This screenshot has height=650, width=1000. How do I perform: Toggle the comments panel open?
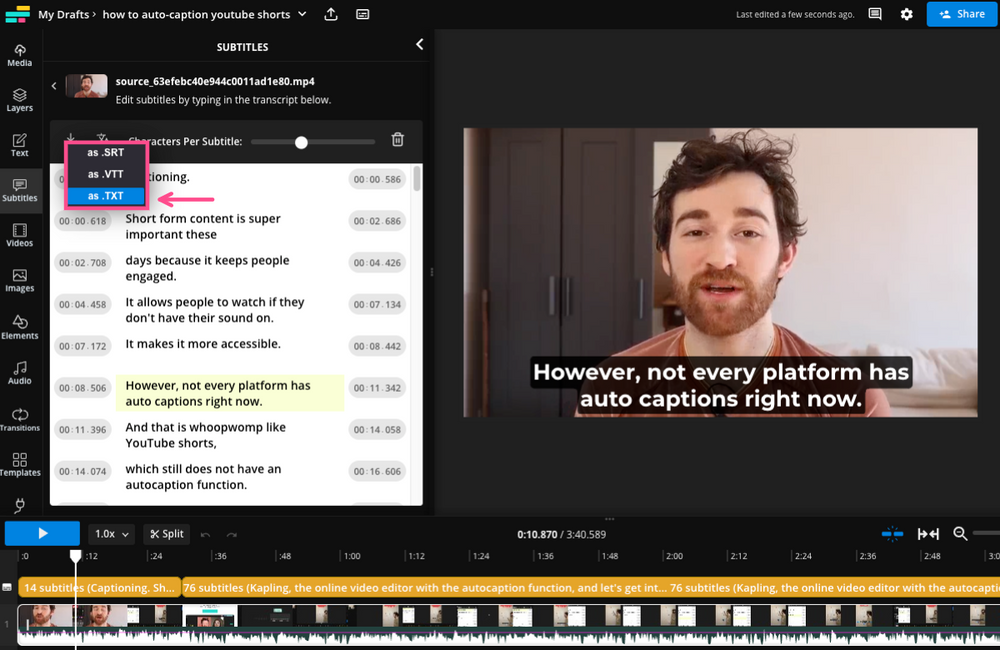(x=875, y=14)
